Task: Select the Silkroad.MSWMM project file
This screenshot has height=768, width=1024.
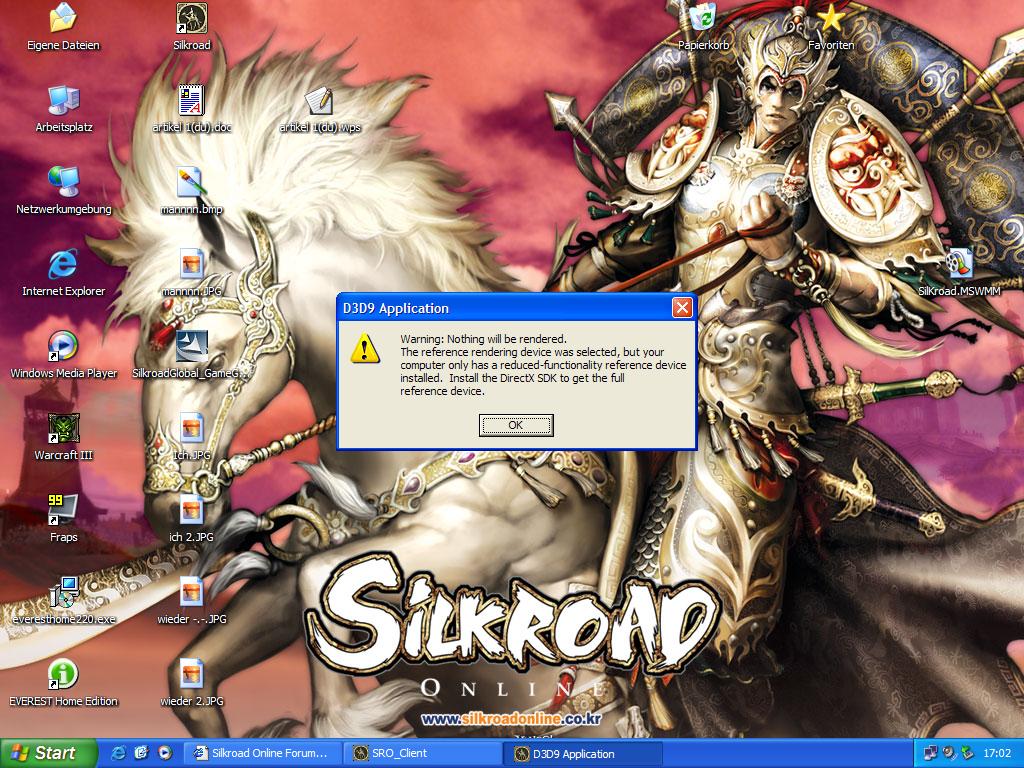Action: click(958, 265)
